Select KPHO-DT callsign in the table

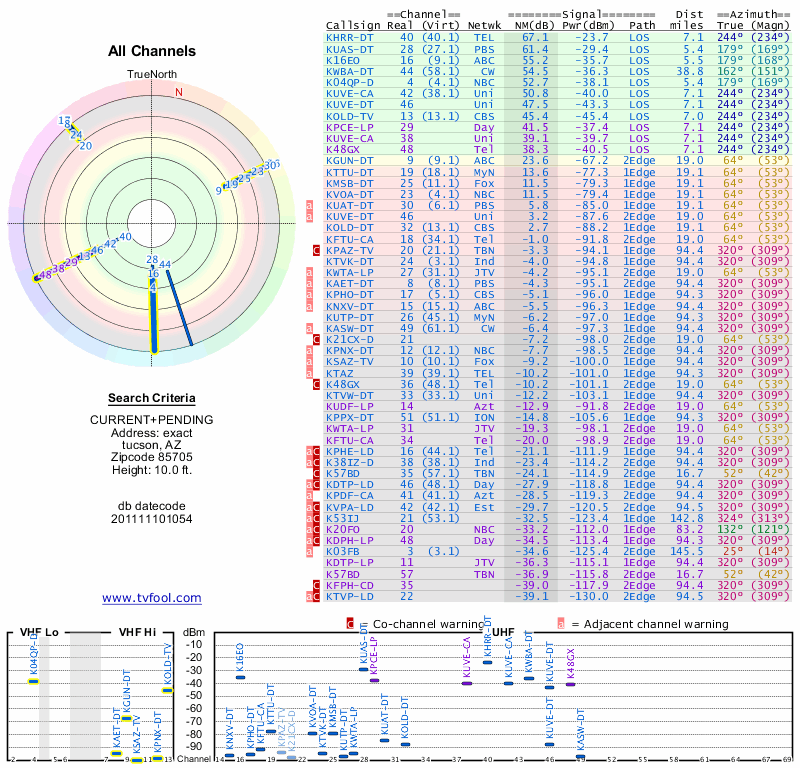349,295
